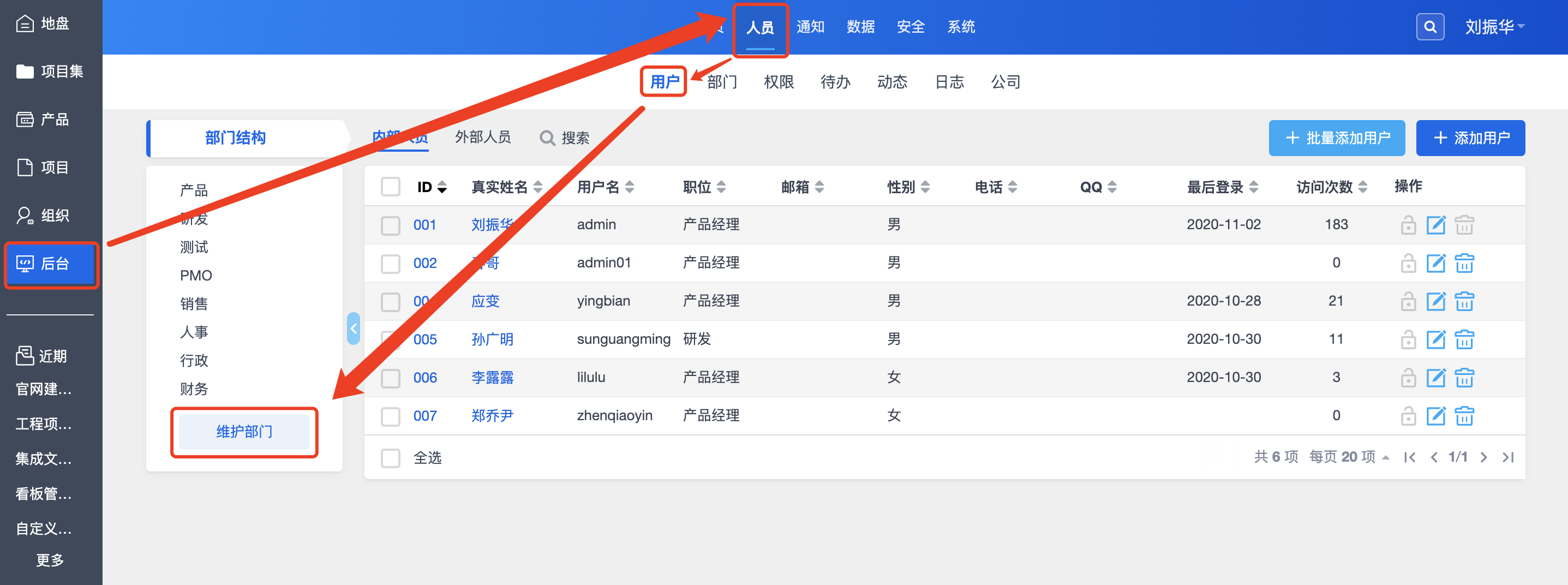Select checkbox for user 007 row

(390, 416)
